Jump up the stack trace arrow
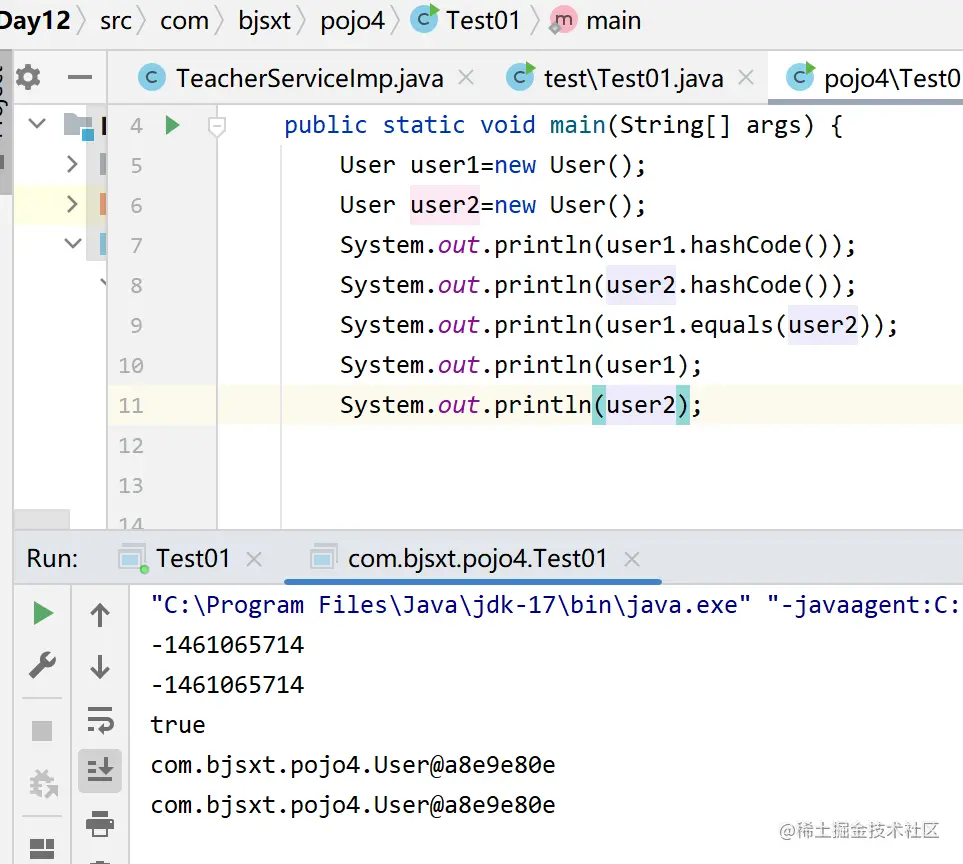This screenshot has width=963, height=864. 100,615
